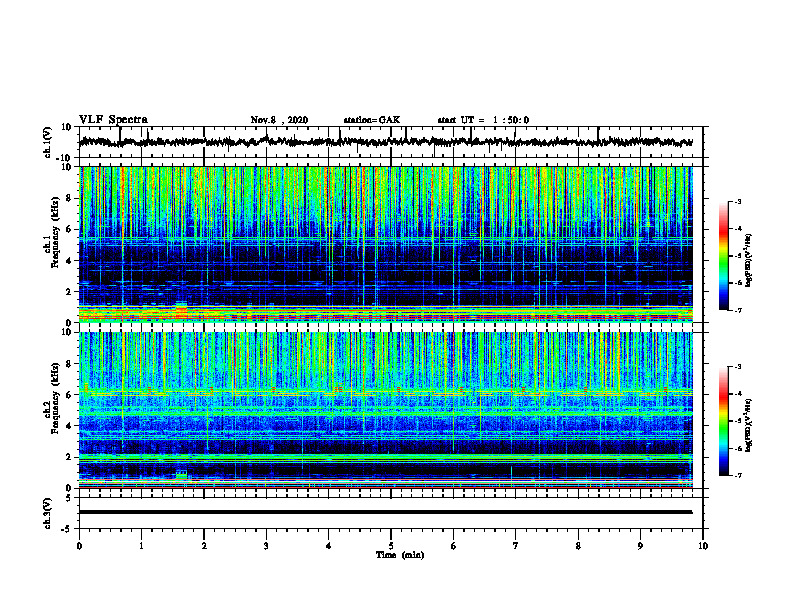This screenshot has height=612, width=792.
Task: Pick the ch.2 color scale bar
Action: coord(723,421)
